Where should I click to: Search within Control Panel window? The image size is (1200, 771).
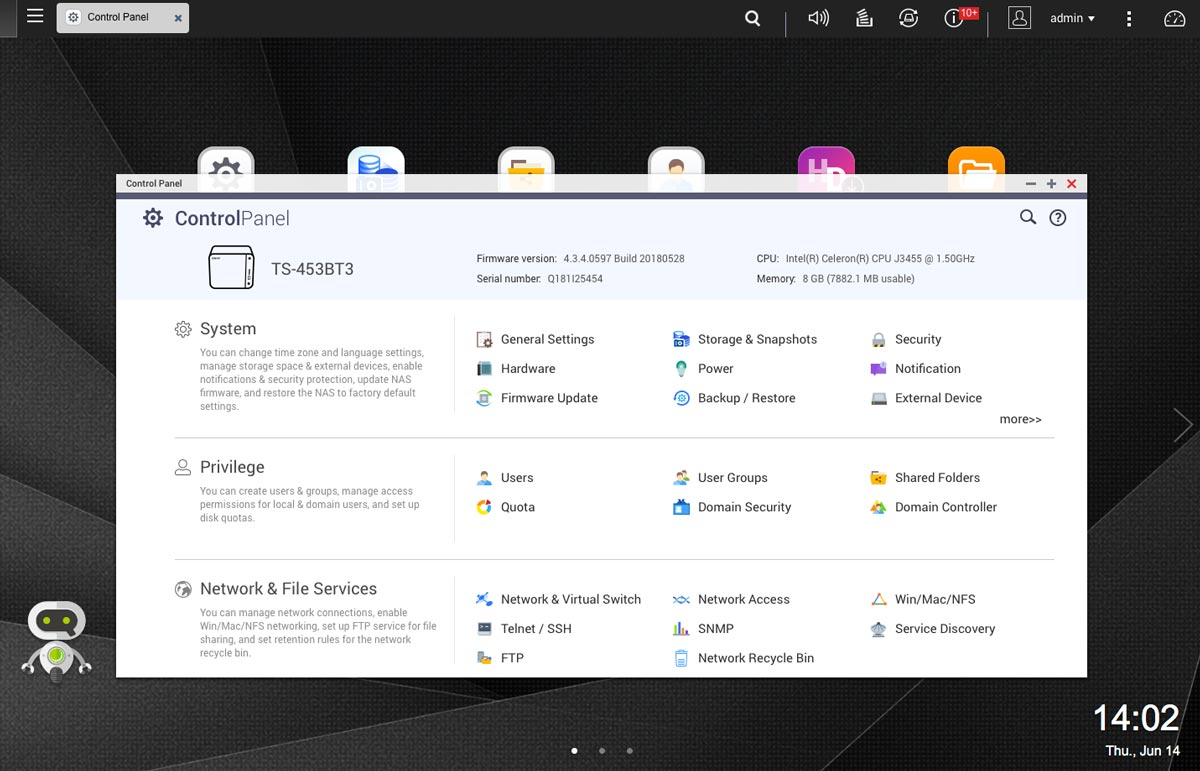click(x=1027, y=217)
